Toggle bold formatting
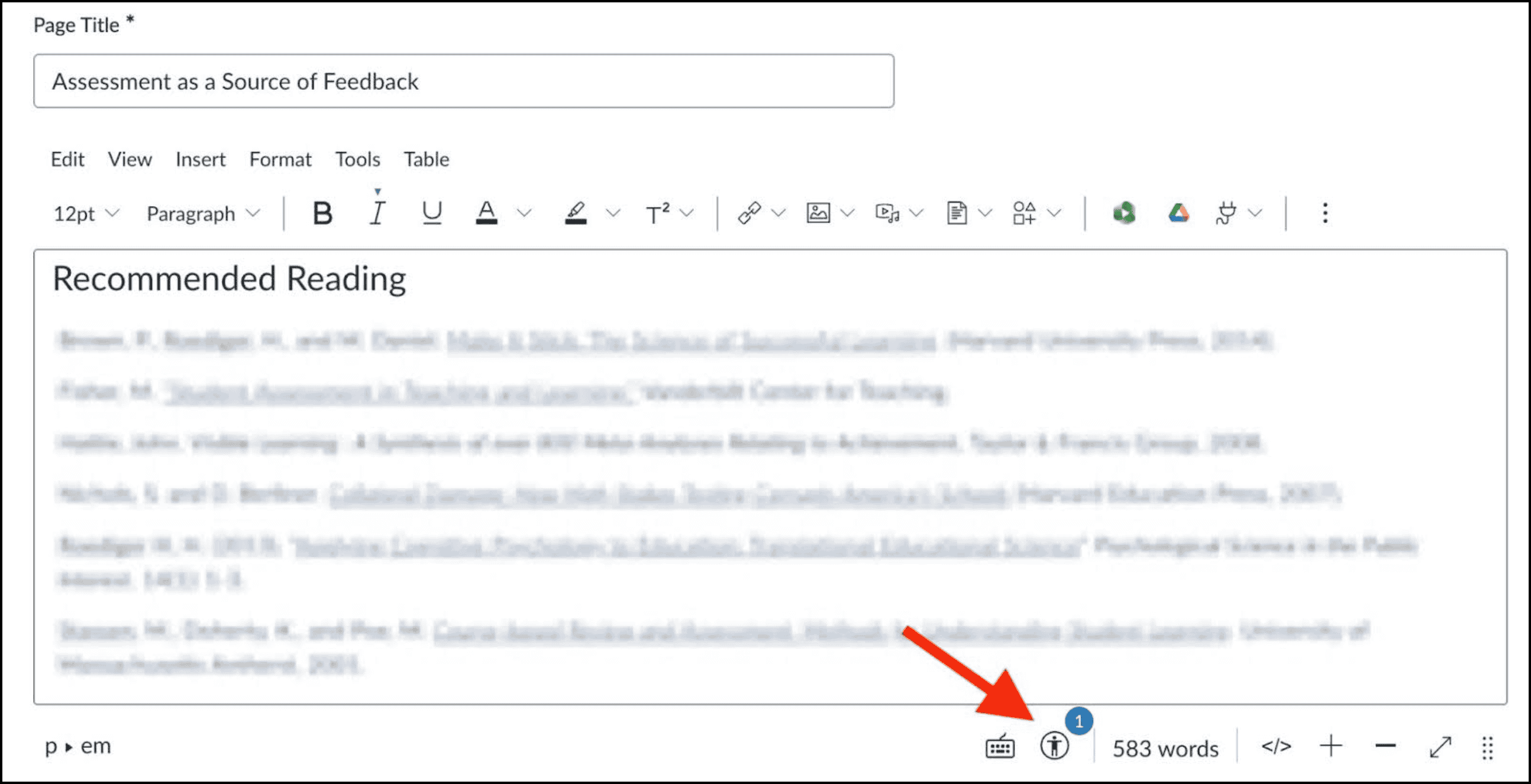1531x784 pixels. 322,214
